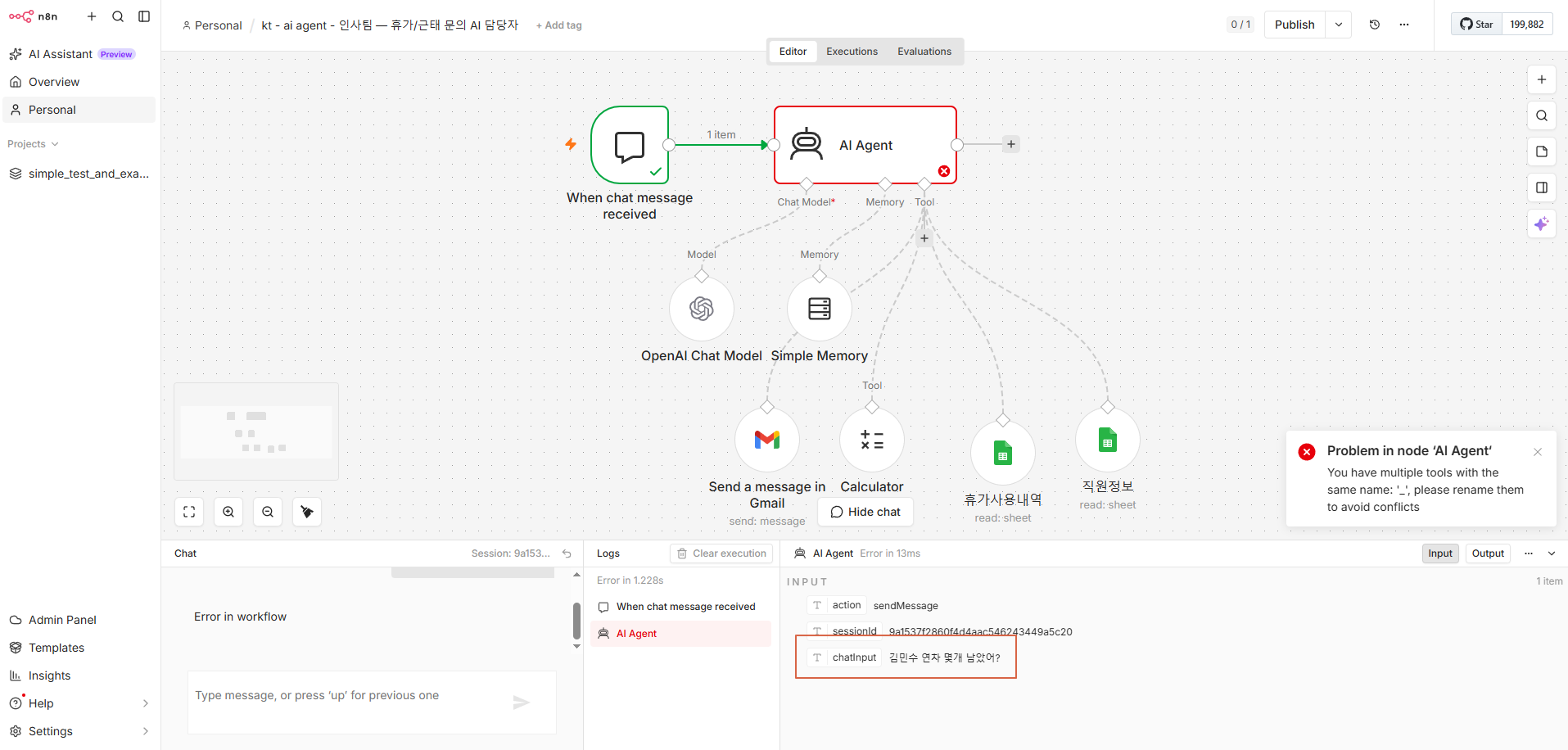Open the sidebar search icon

pyautogui.click(x=118, y=16)
